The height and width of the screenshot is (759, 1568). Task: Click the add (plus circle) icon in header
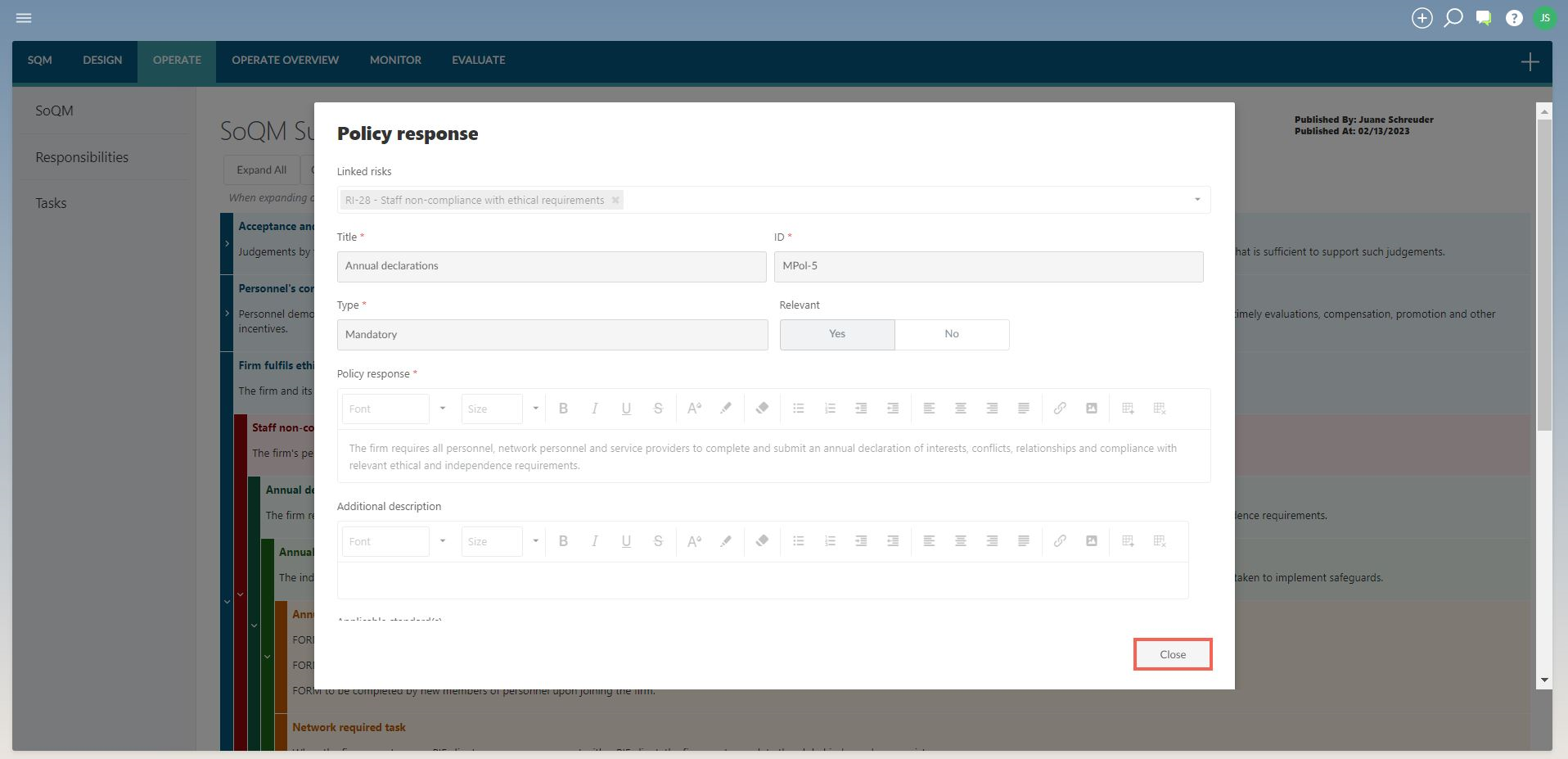click(1422, 18)
